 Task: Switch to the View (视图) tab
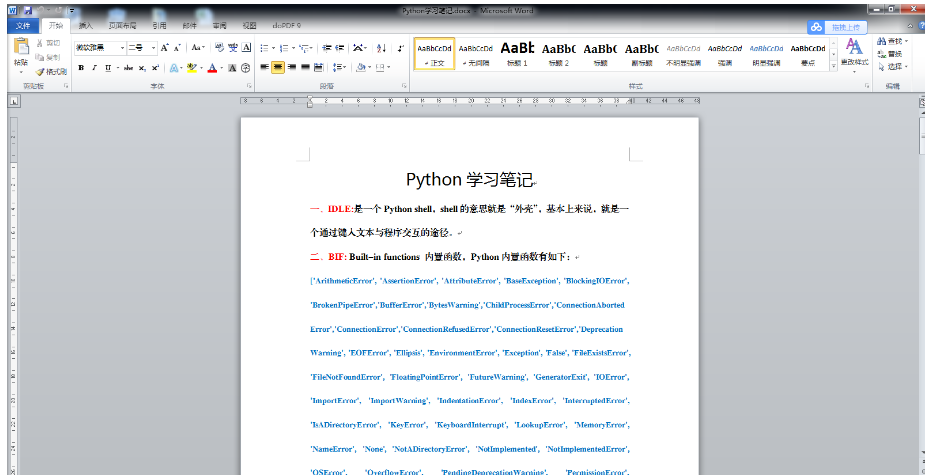(x=250, y=26)
